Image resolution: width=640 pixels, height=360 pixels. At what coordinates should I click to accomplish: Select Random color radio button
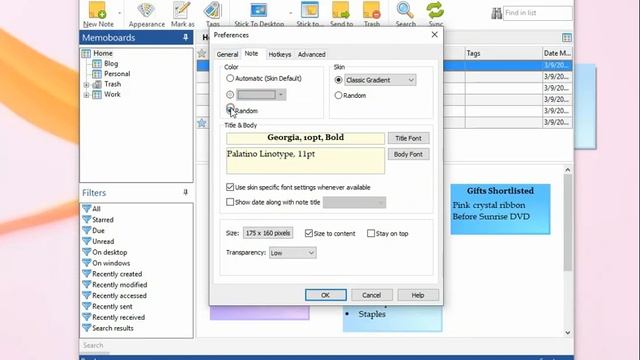click(x=230, y=109)
